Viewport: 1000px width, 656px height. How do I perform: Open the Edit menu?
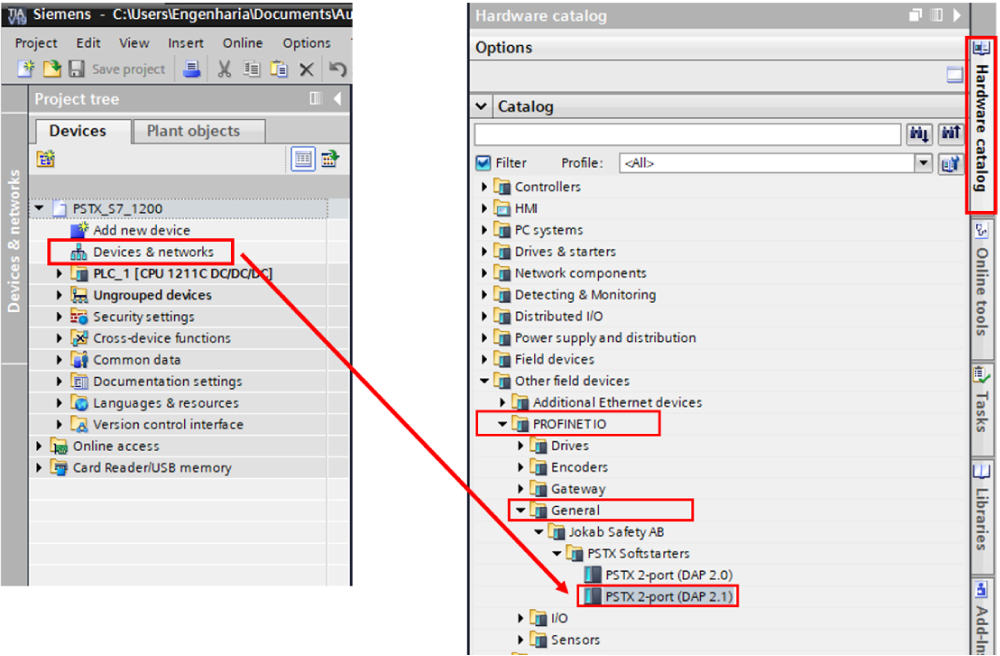point(88,43)
